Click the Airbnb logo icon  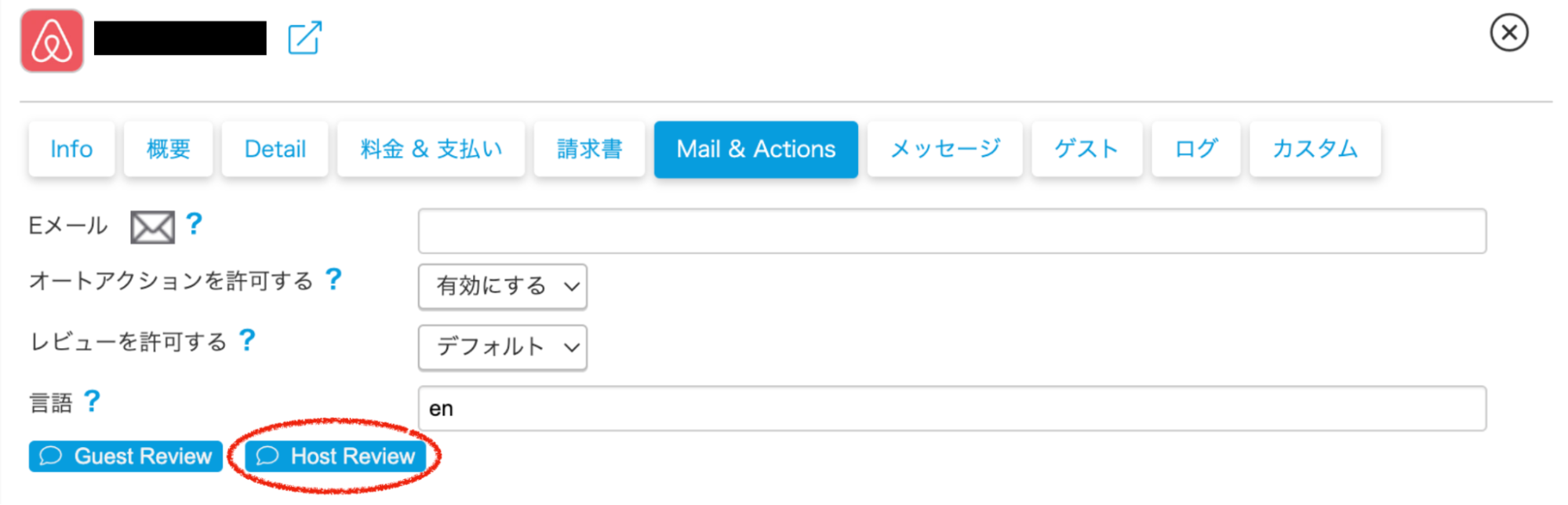tap(52, 41)
